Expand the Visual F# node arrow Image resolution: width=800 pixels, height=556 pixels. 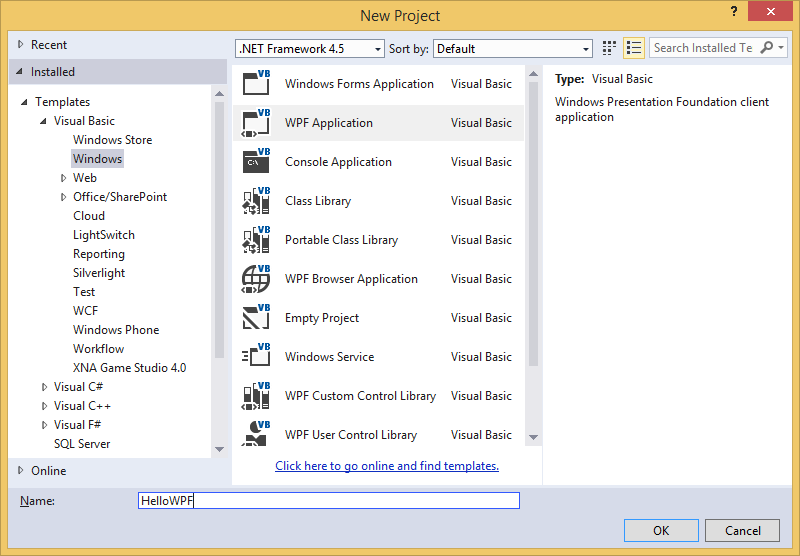[x=44, y=425]
